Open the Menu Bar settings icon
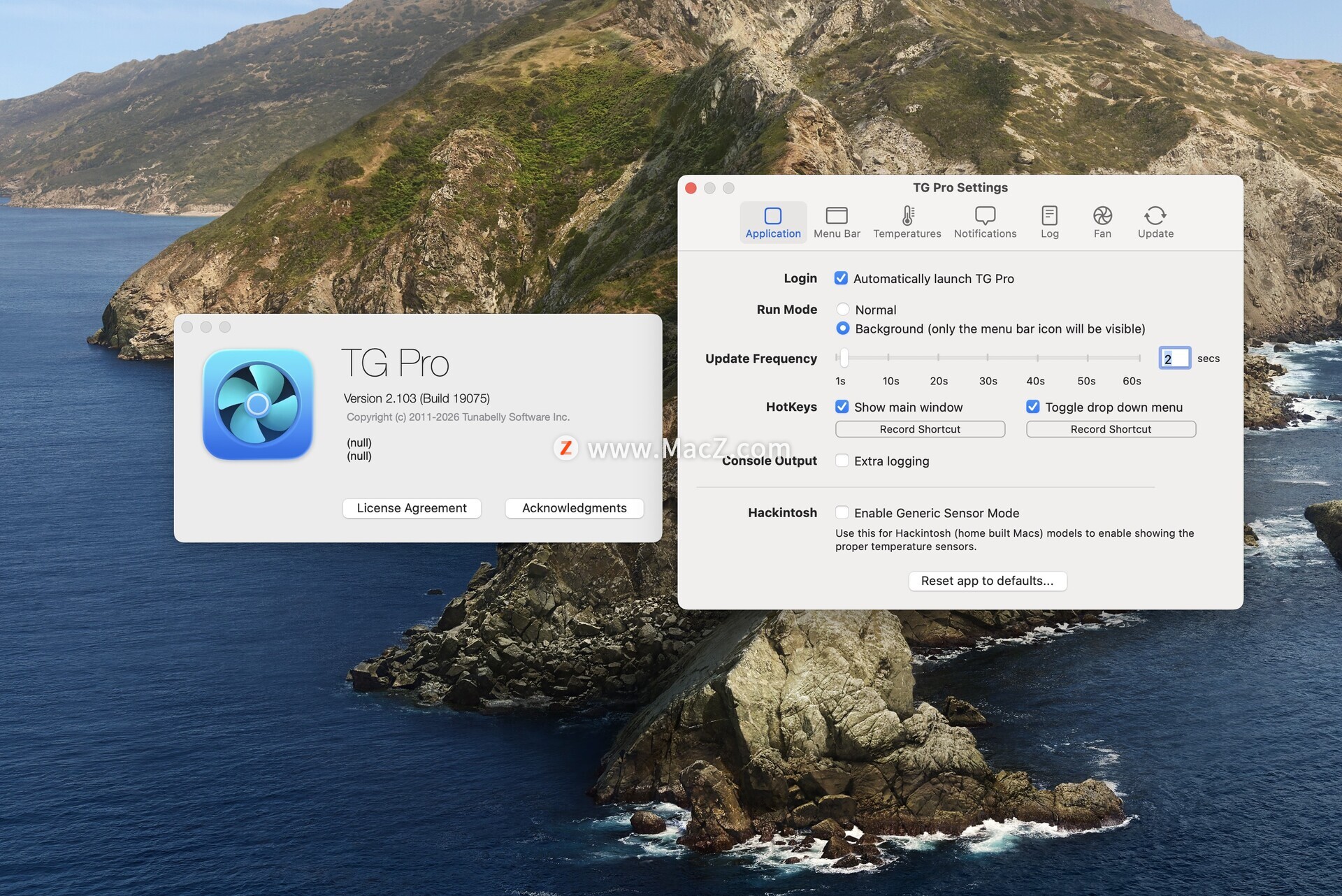Screen dimensions: 1342x896 pyautogui.click(x=836, y=216)
